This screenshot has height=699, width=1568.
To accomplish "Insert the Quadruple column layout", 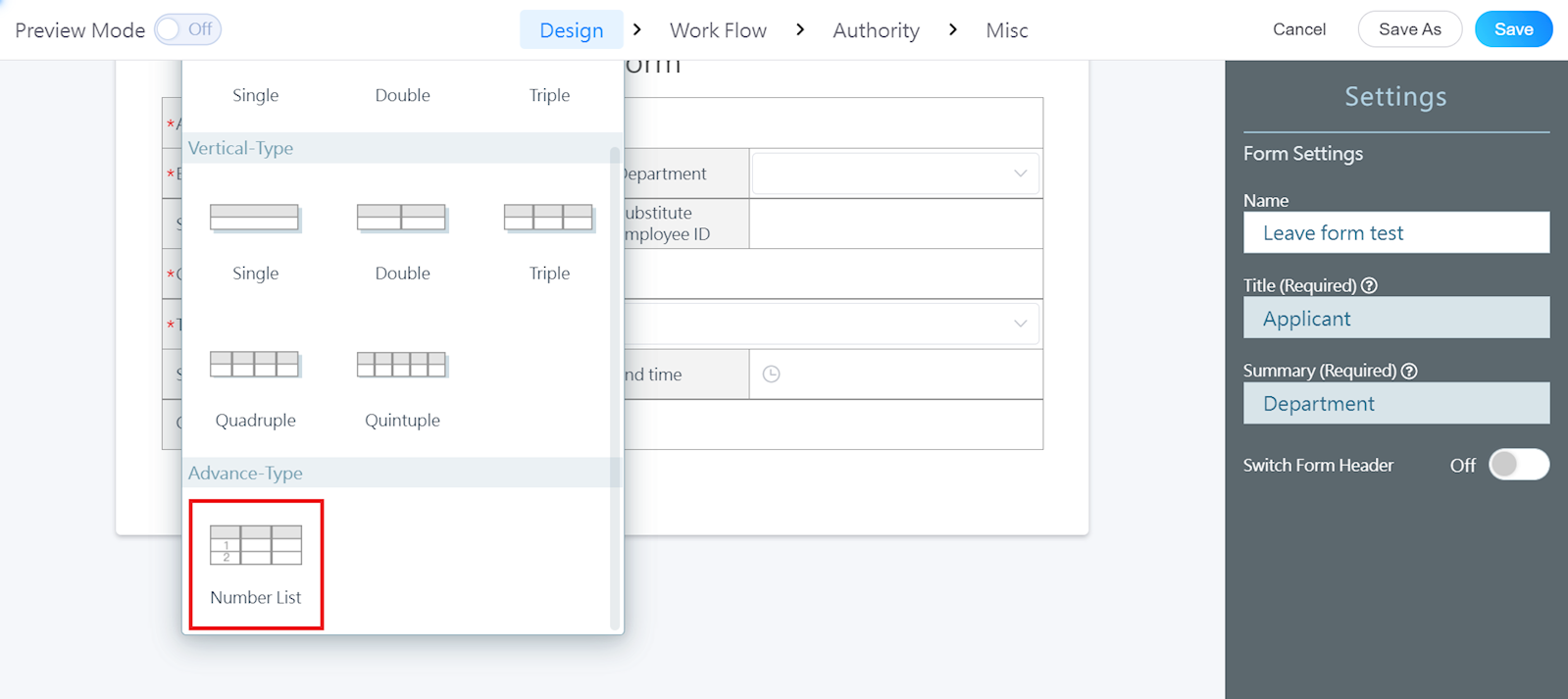I will pos(255,365).
